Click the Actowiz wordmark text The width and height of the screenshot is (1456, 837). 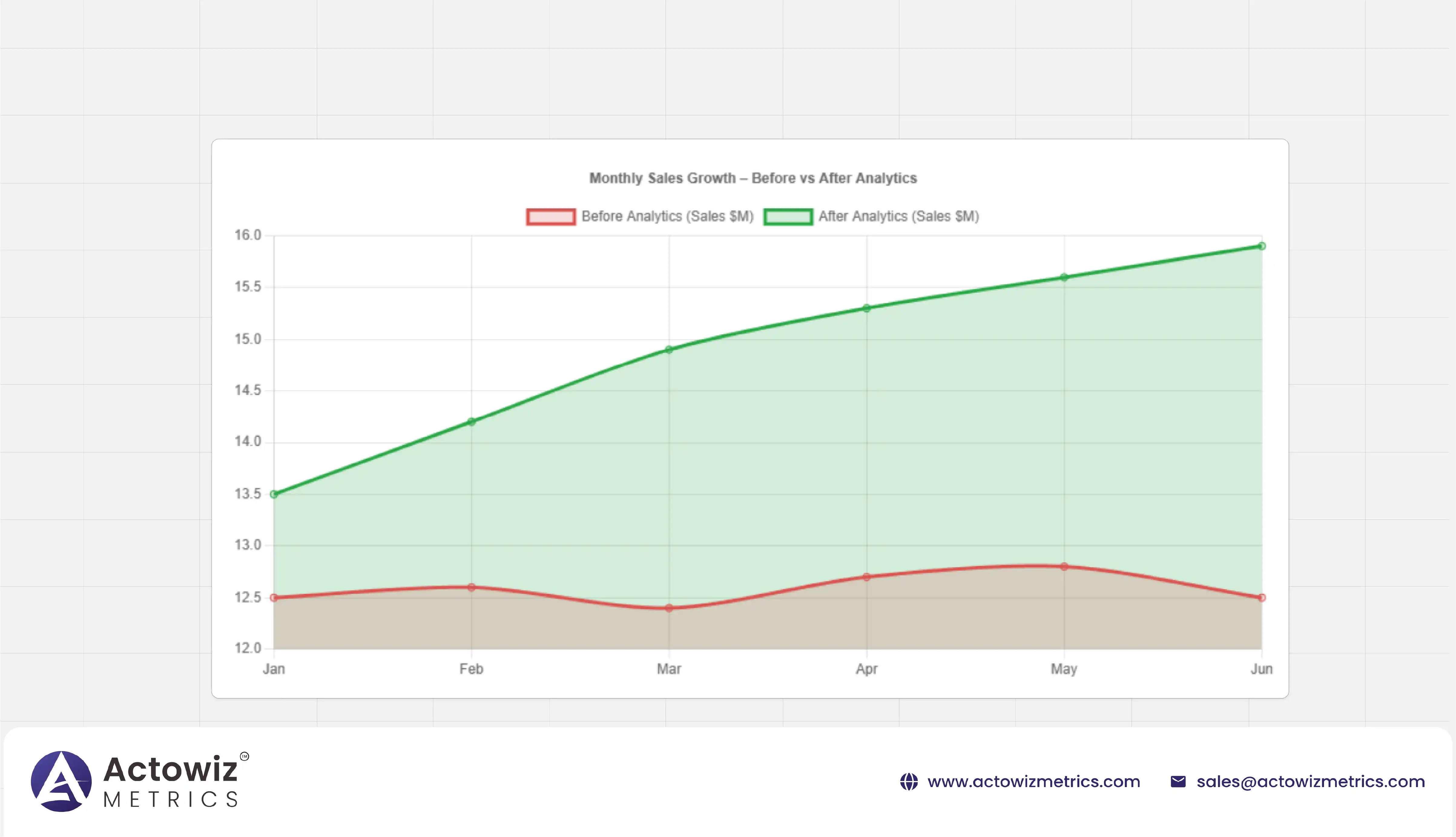170,769
